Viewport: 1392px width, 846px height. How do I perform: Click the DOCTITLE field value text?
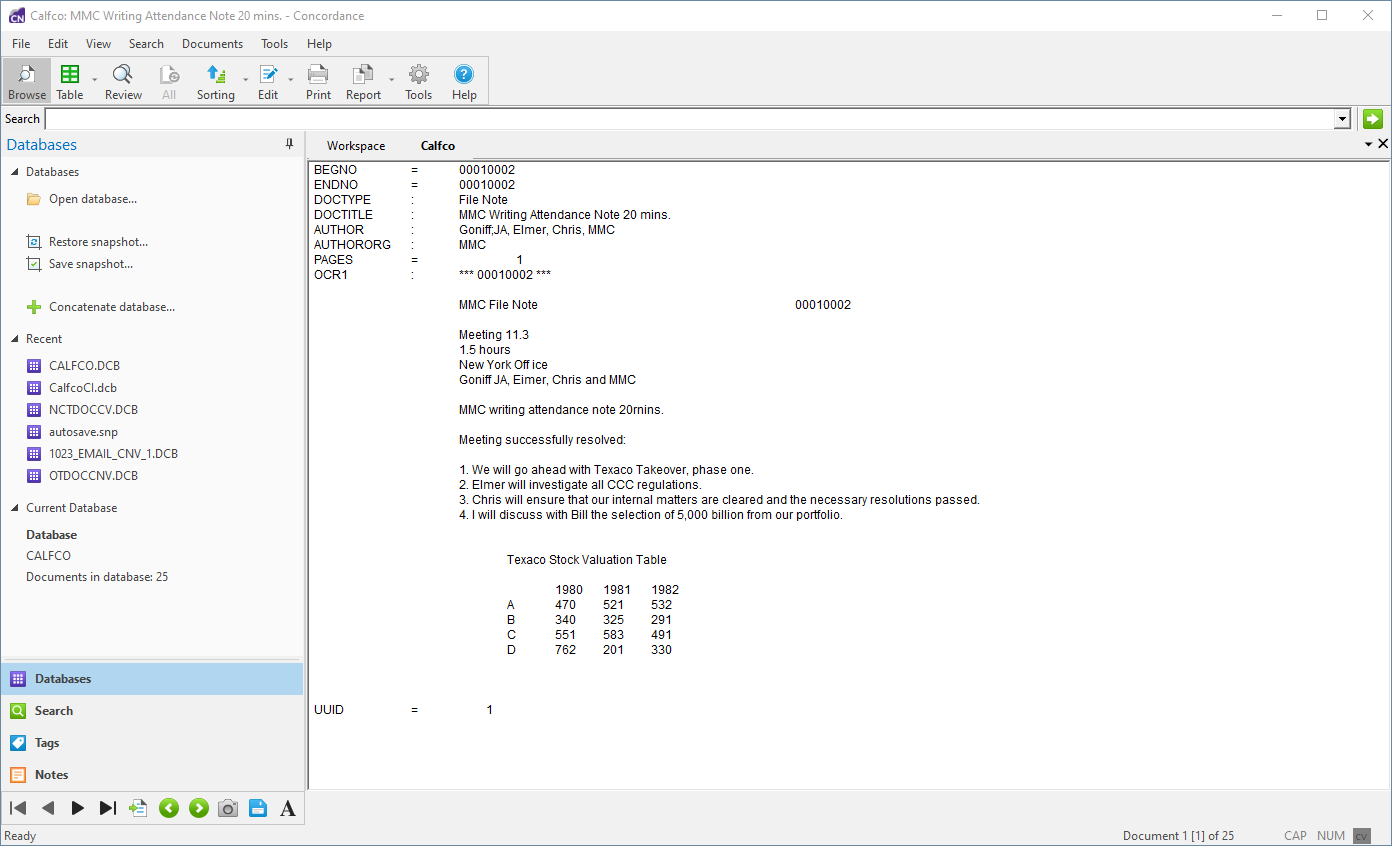564,215
